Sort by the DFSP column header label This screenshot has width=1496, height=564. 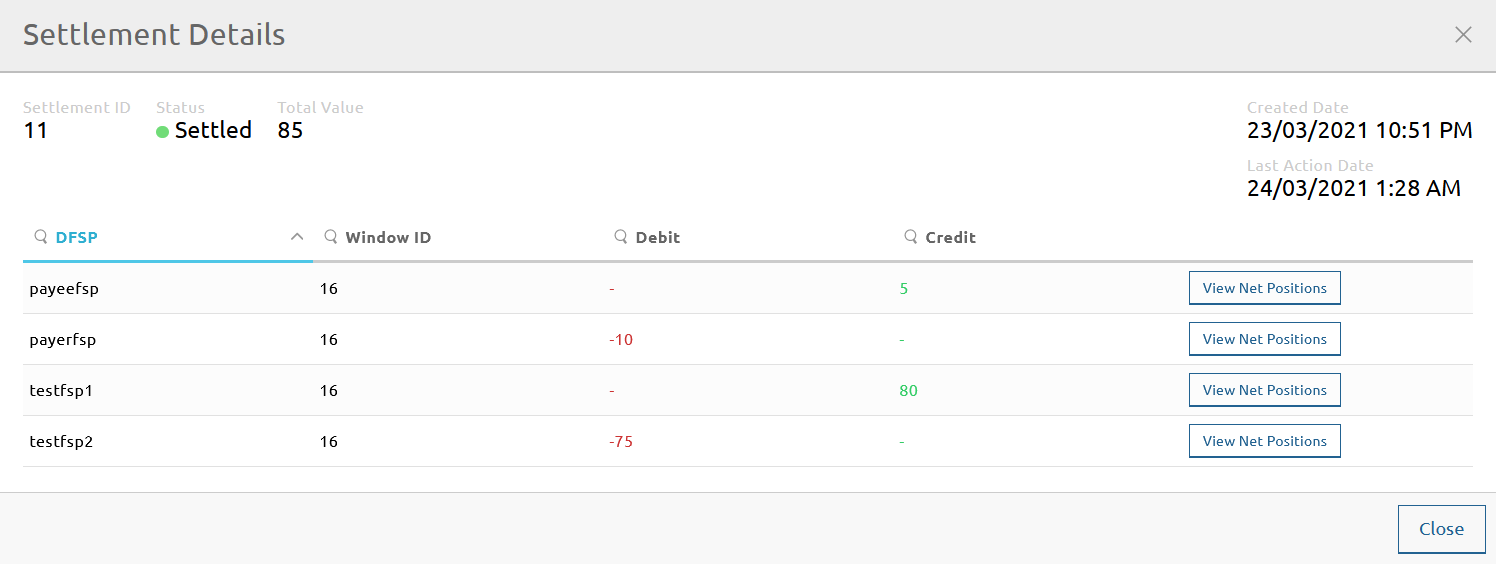pyautogui.click(x=77, y=237)
